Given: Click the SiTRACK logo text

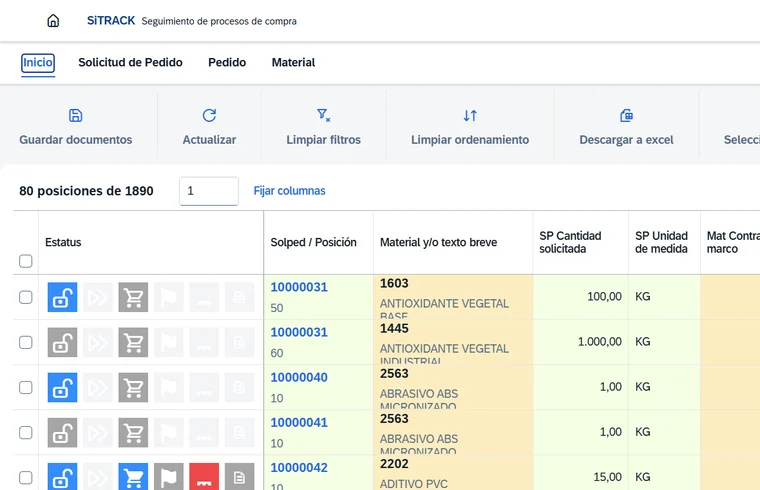Looking at the screenshot, I should (111, 20).
